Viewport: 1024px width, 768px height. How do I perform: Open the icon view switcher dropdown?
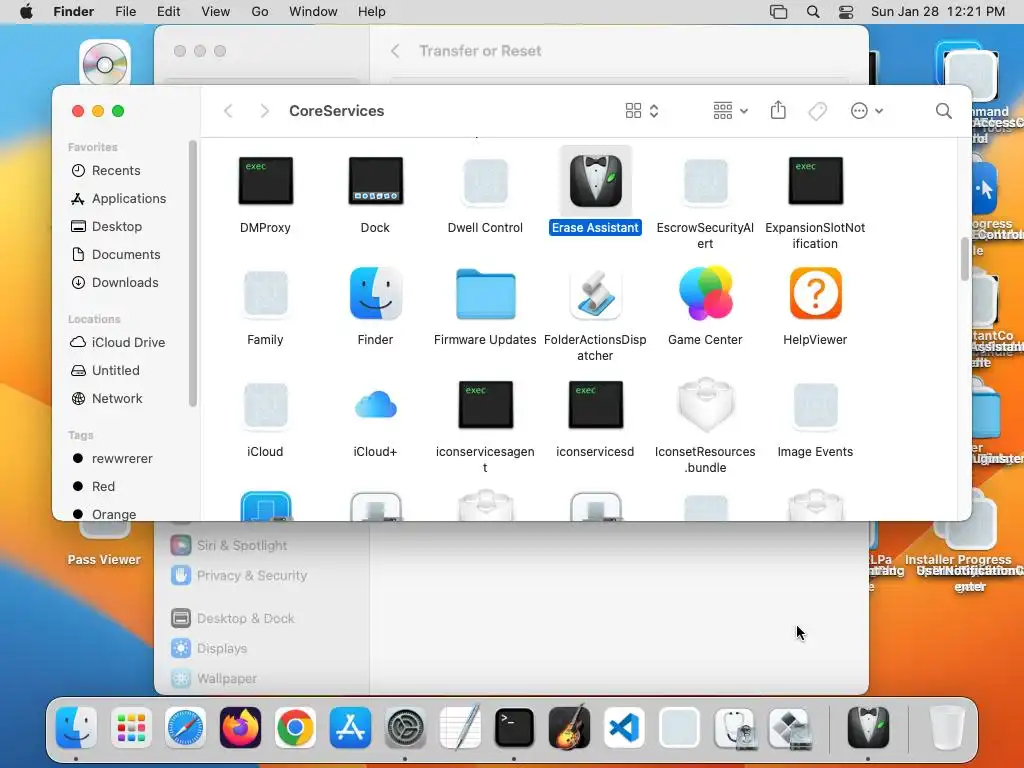pyautogui.click(x=642, y=111)
